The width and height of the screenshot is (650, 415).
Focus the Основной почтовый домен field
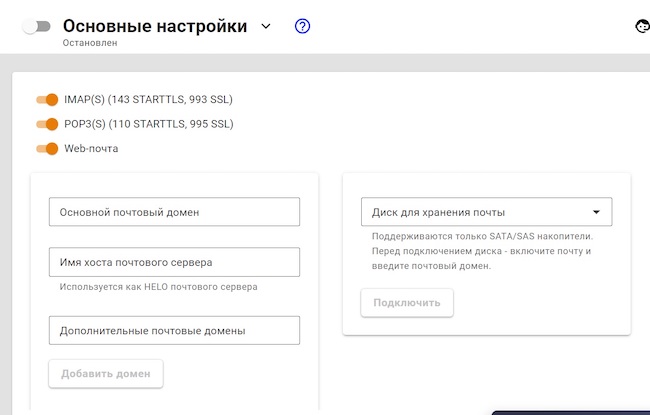[174, 212]
